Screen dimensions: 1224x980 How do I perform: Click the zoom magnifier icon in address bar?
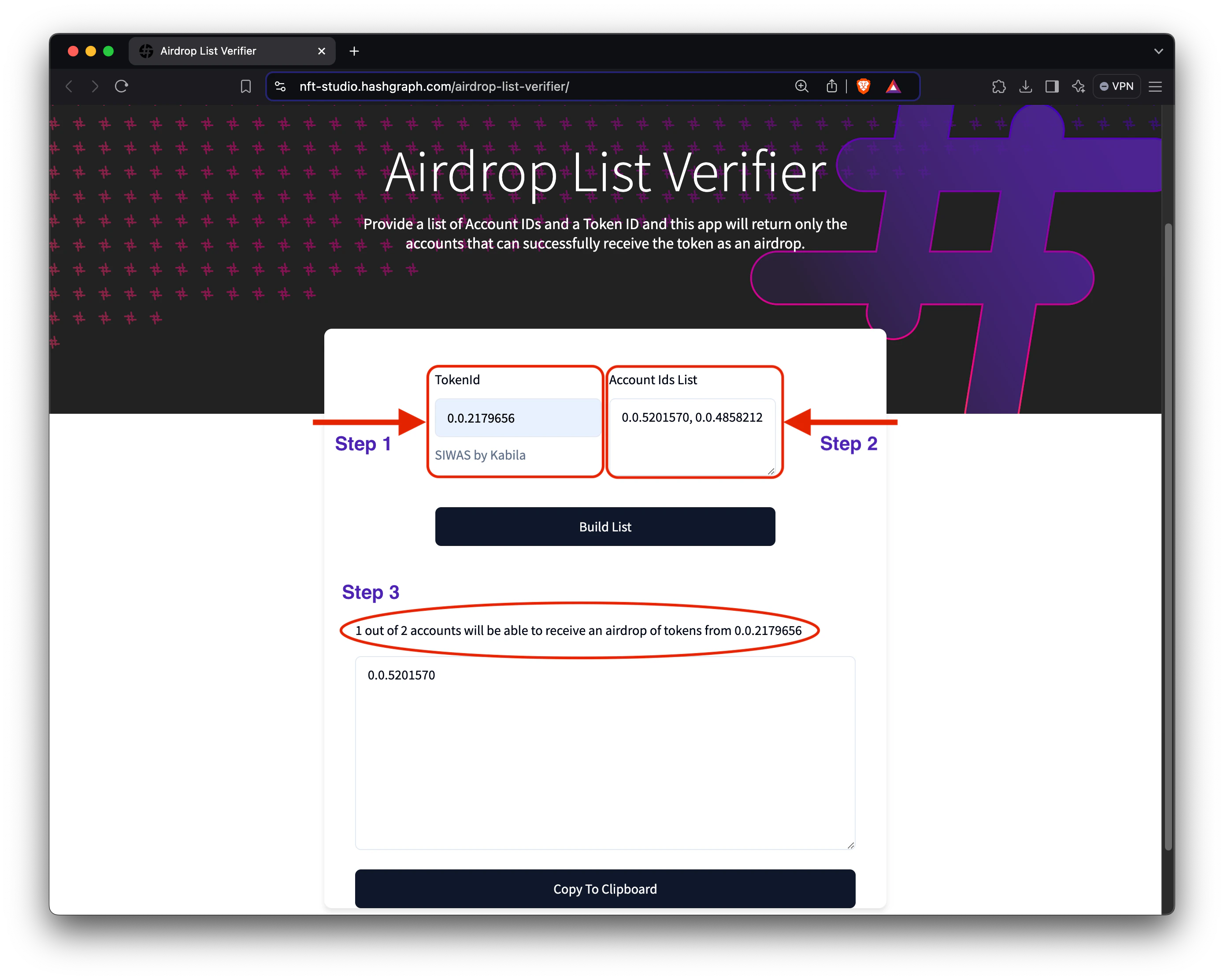[x=801, y=86]
